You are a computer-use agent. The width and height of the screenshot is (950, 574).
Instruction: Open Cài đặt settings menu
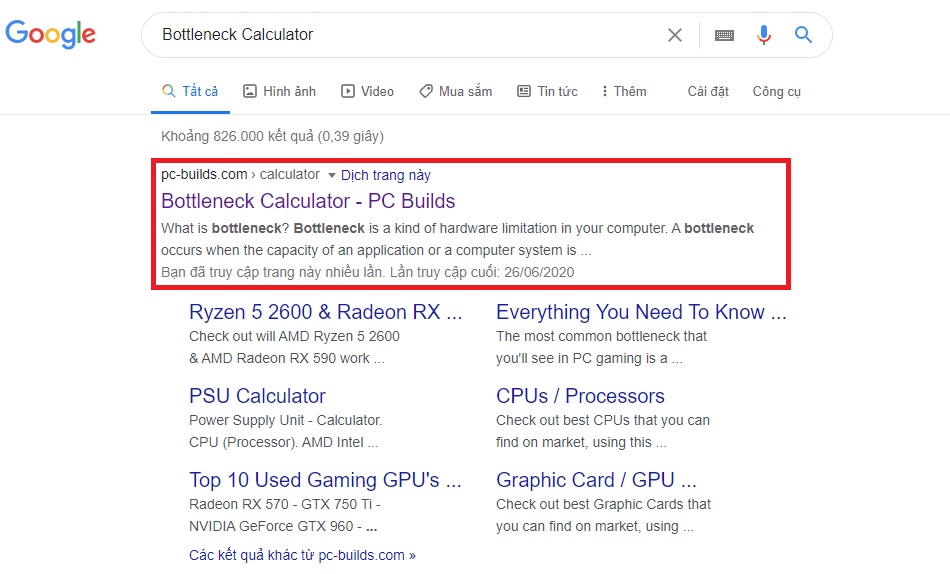[708, 92]
